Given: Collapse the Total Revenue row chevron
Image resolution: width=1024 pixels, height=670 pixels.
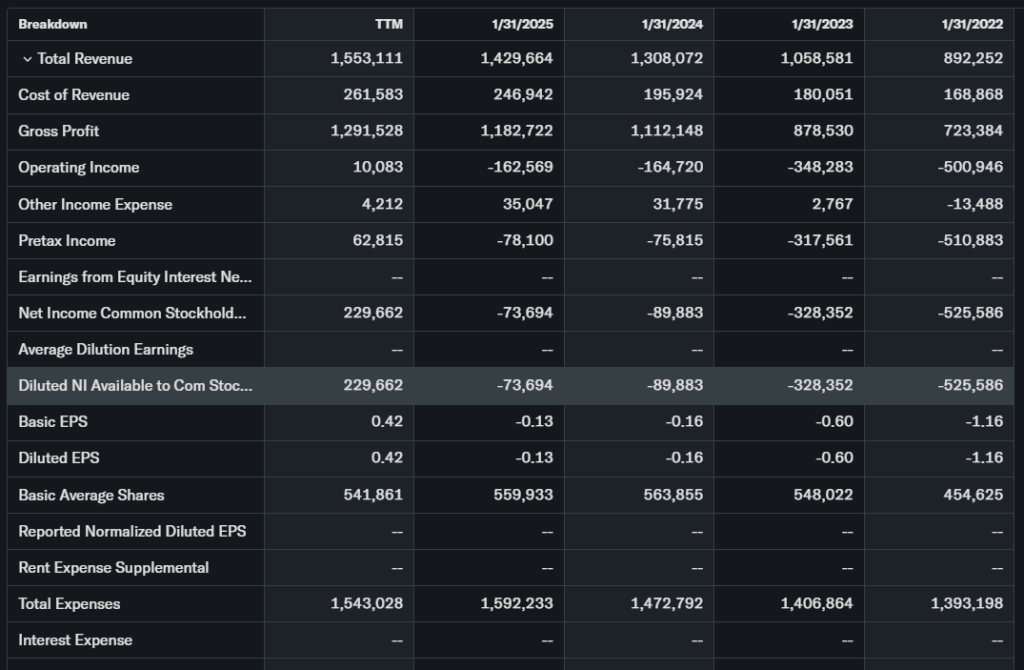Looking at the screenshot, I should pyautogui.click(x=27, y=59).
